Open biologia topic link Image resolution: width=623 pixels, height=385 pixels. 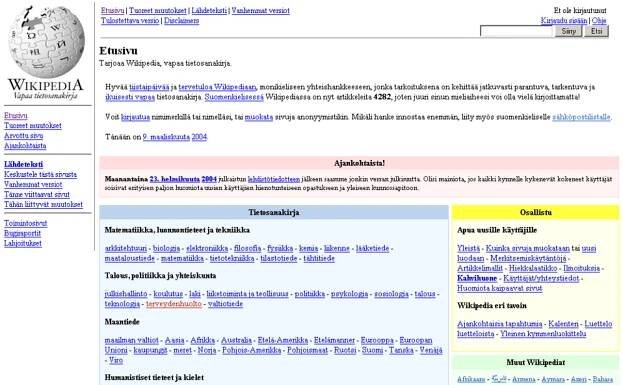point(166,248)
